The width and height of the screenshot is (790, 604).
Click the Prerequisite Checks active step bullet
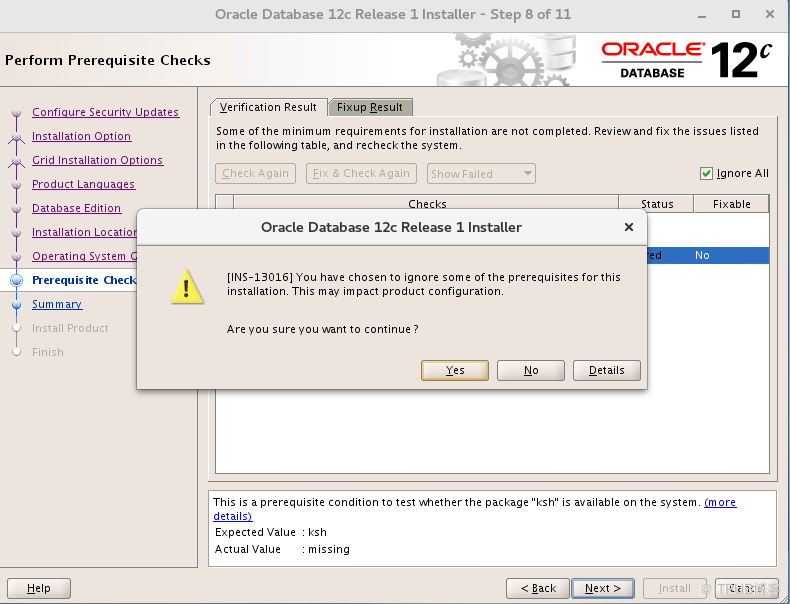click(x=17, y=281)
